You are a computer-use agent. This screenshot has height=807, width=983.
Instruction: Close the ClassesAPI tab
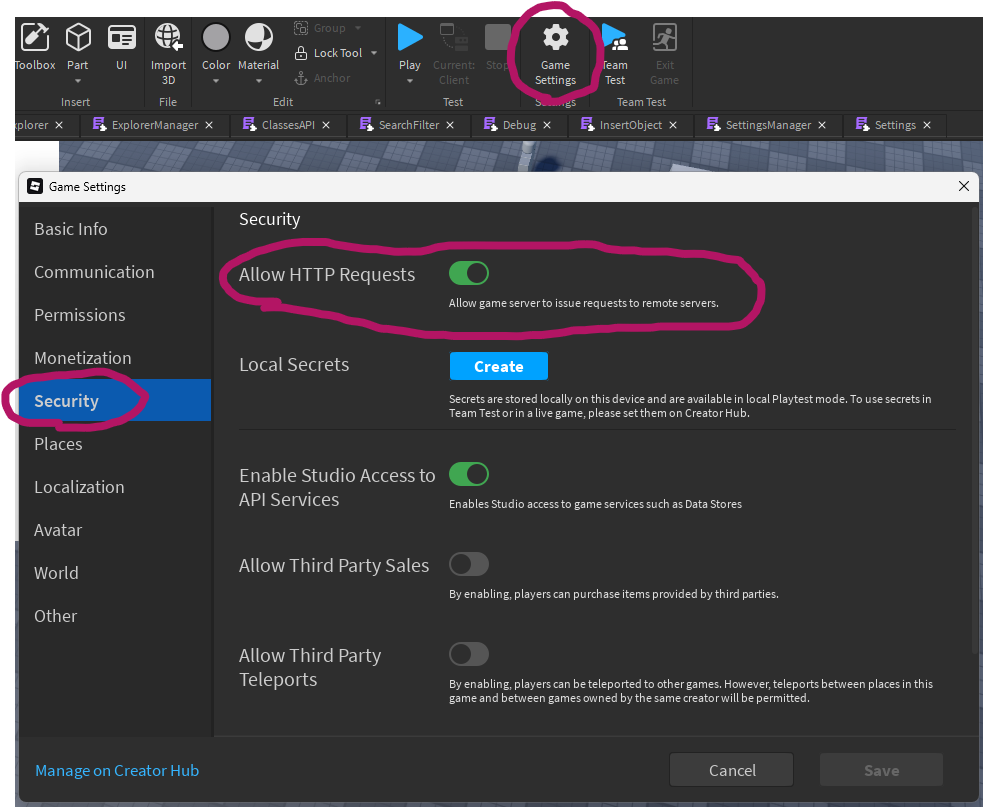[326, 125]
